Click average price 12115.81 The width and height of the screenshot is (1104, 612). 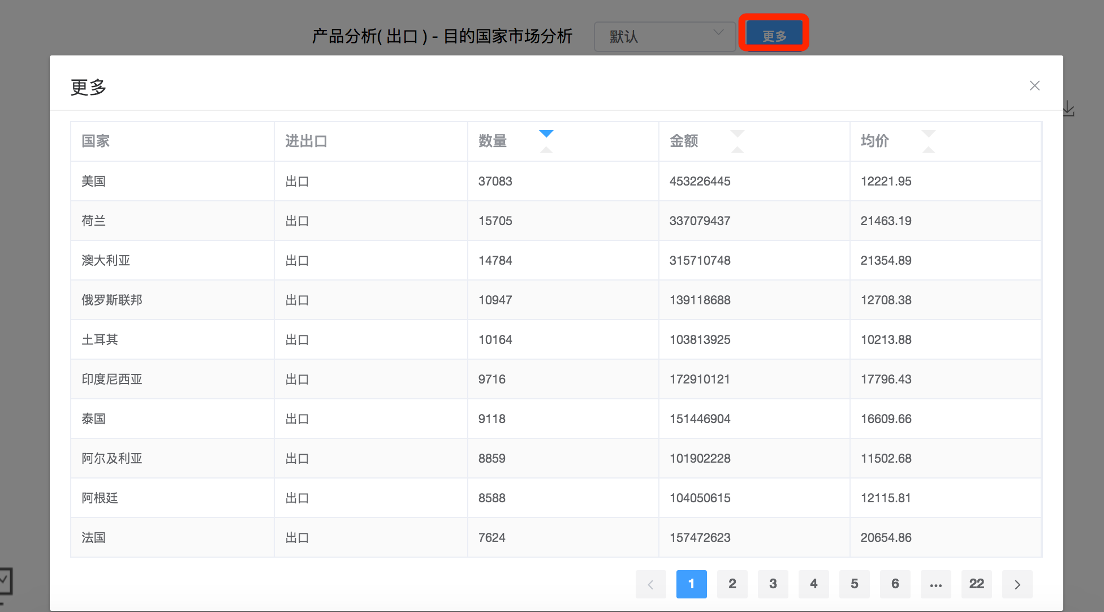[x=885, y=498]
